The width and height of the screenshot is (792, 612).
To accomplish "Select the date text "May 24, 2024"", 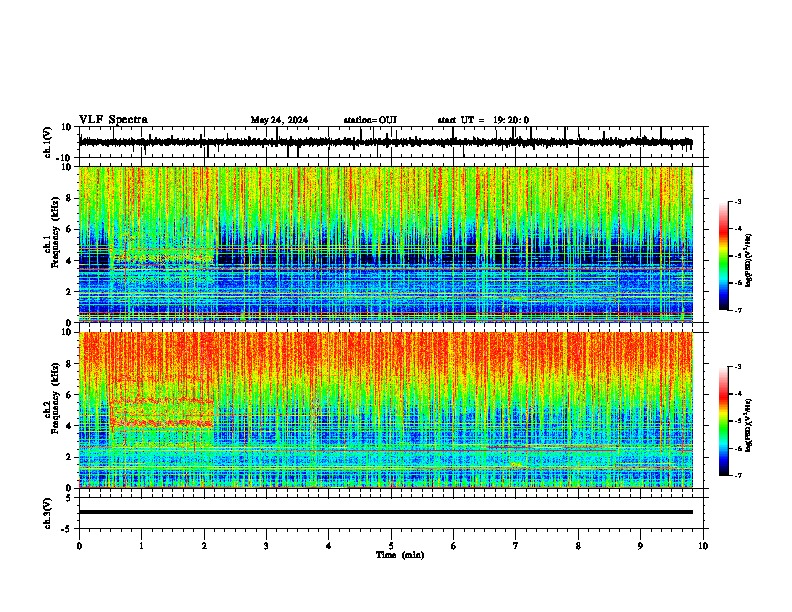I will click(x=279, y=120).
